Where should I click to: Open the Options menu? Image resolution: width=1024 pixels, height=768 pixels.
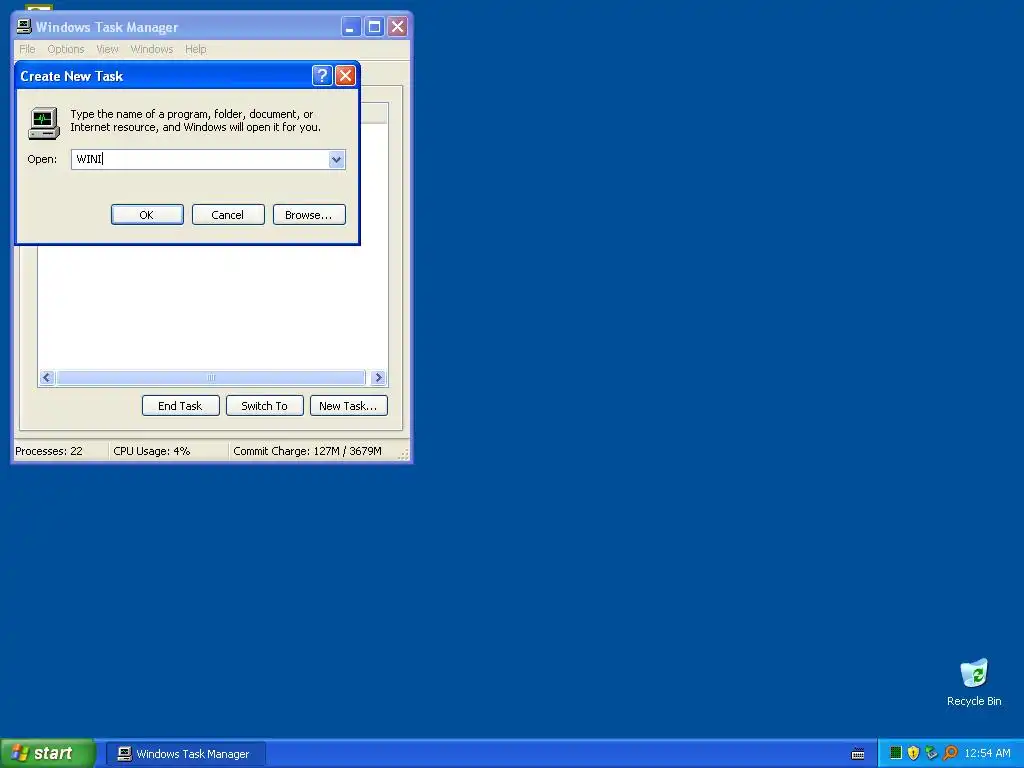(66, 49)
